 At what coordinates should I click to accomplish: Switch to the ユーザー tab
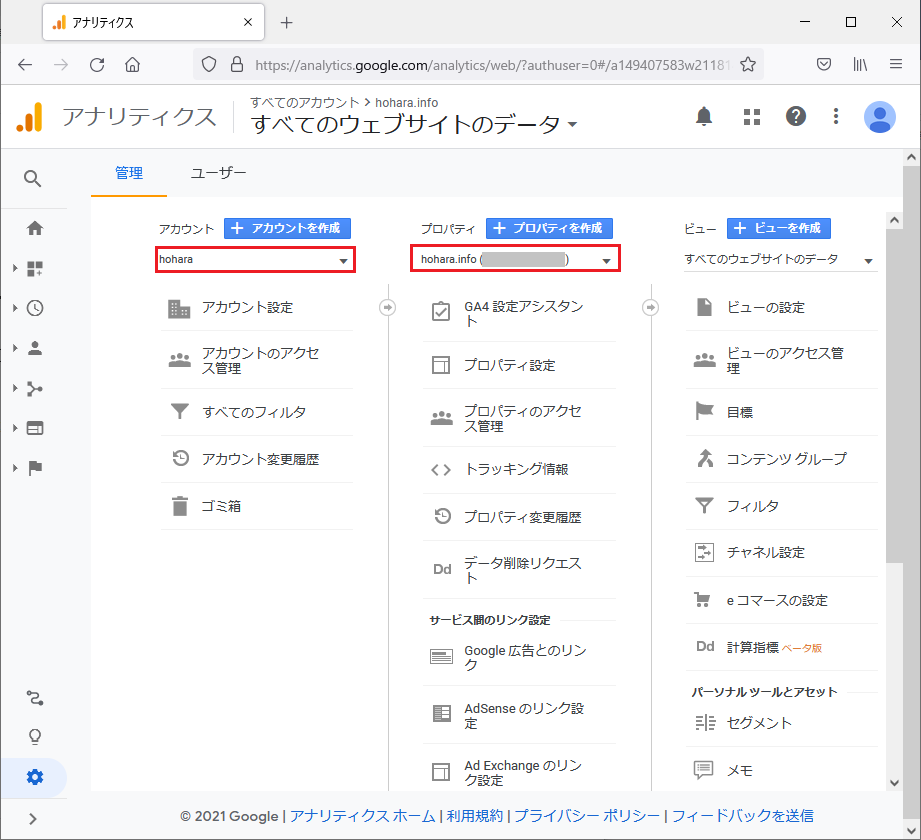coord(218,173)
